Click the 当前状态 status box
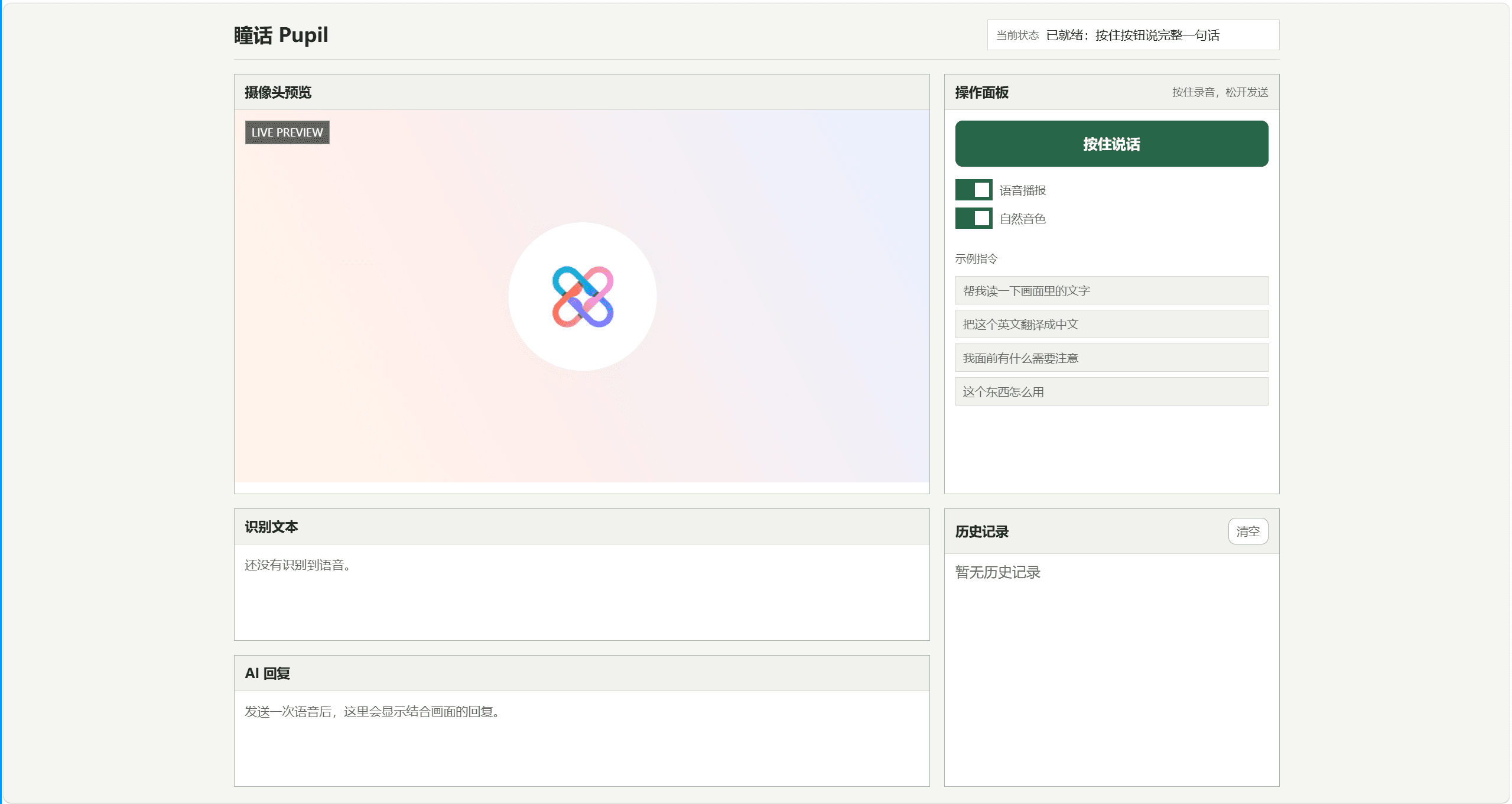Viewport: 1512px width, 804px height. coord(1133,35)
